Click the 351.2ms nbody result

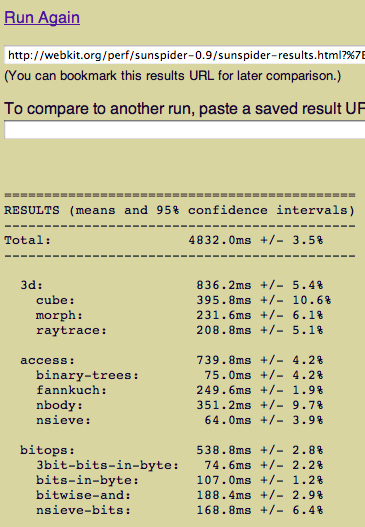224,405
